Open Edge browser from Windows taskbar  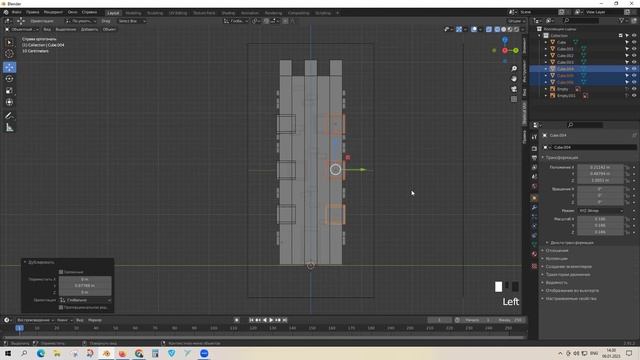41,353
